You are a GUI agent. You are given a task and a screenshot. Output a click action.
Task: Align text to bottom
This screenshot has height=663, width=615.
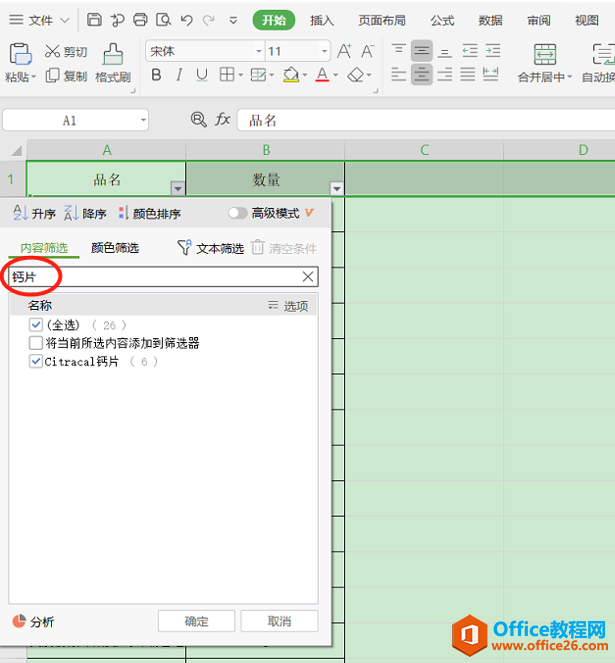click(x=444, y=51)
